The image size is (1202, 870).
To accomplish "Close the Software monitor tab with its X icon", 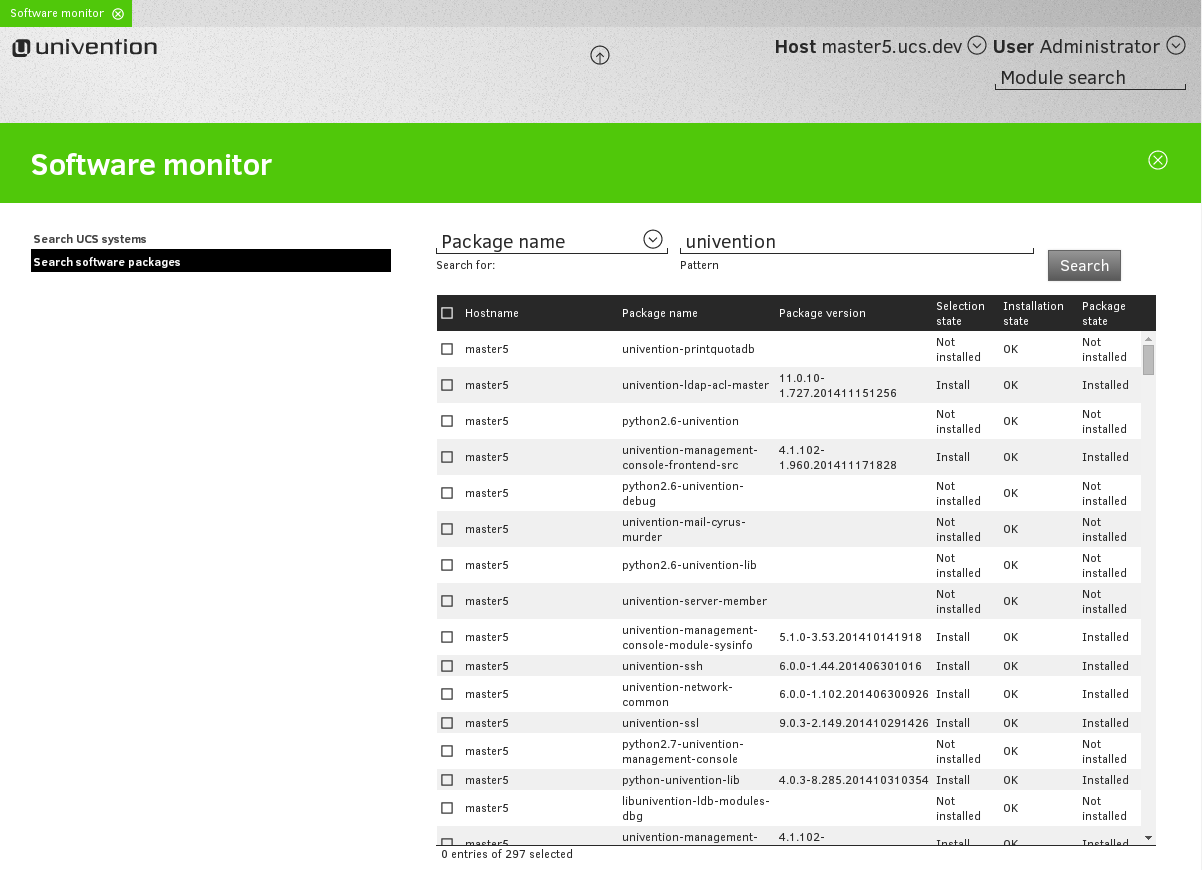I will click(118, 13).
